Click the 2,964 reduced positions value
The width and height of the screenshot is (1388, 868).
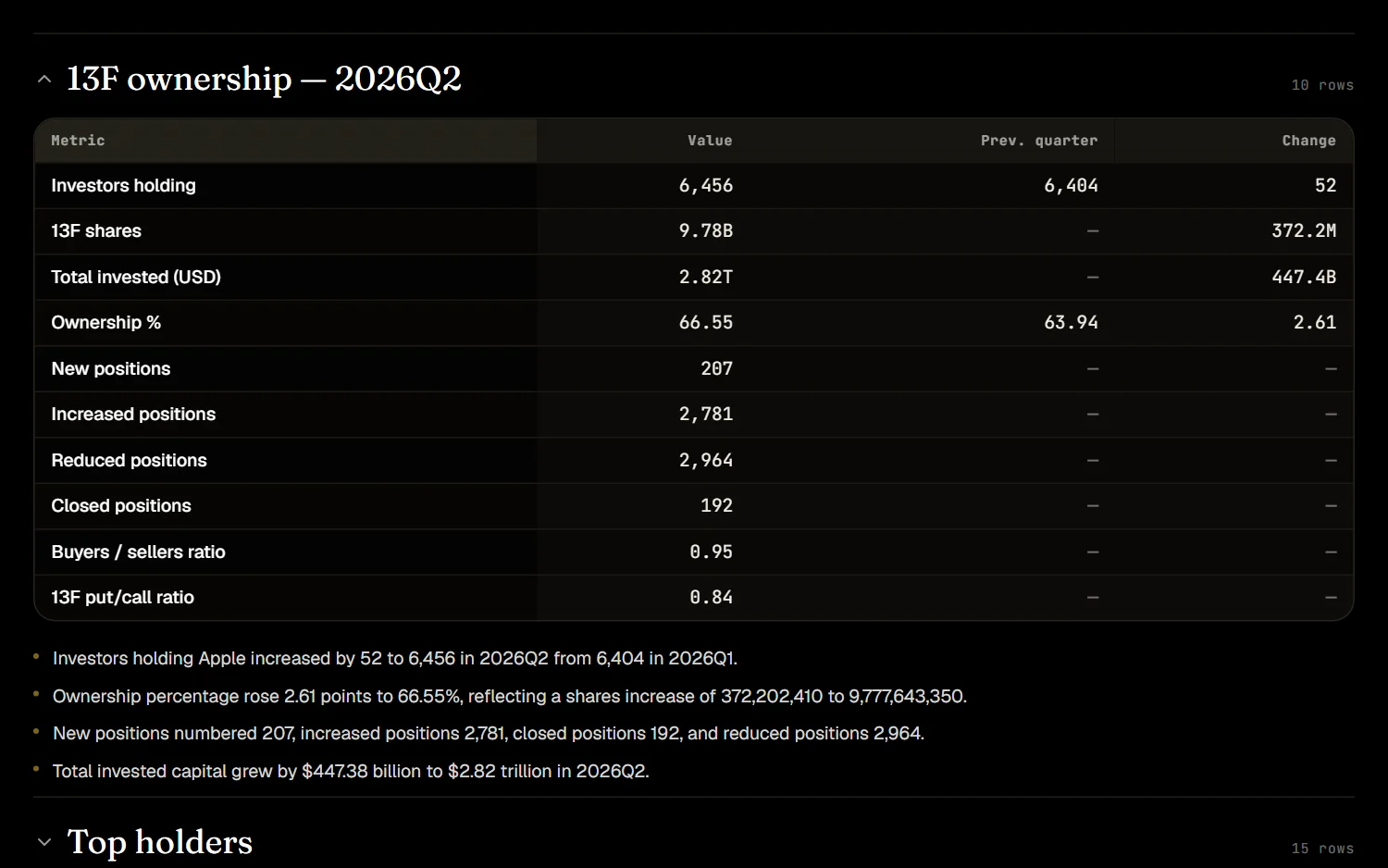706,460
